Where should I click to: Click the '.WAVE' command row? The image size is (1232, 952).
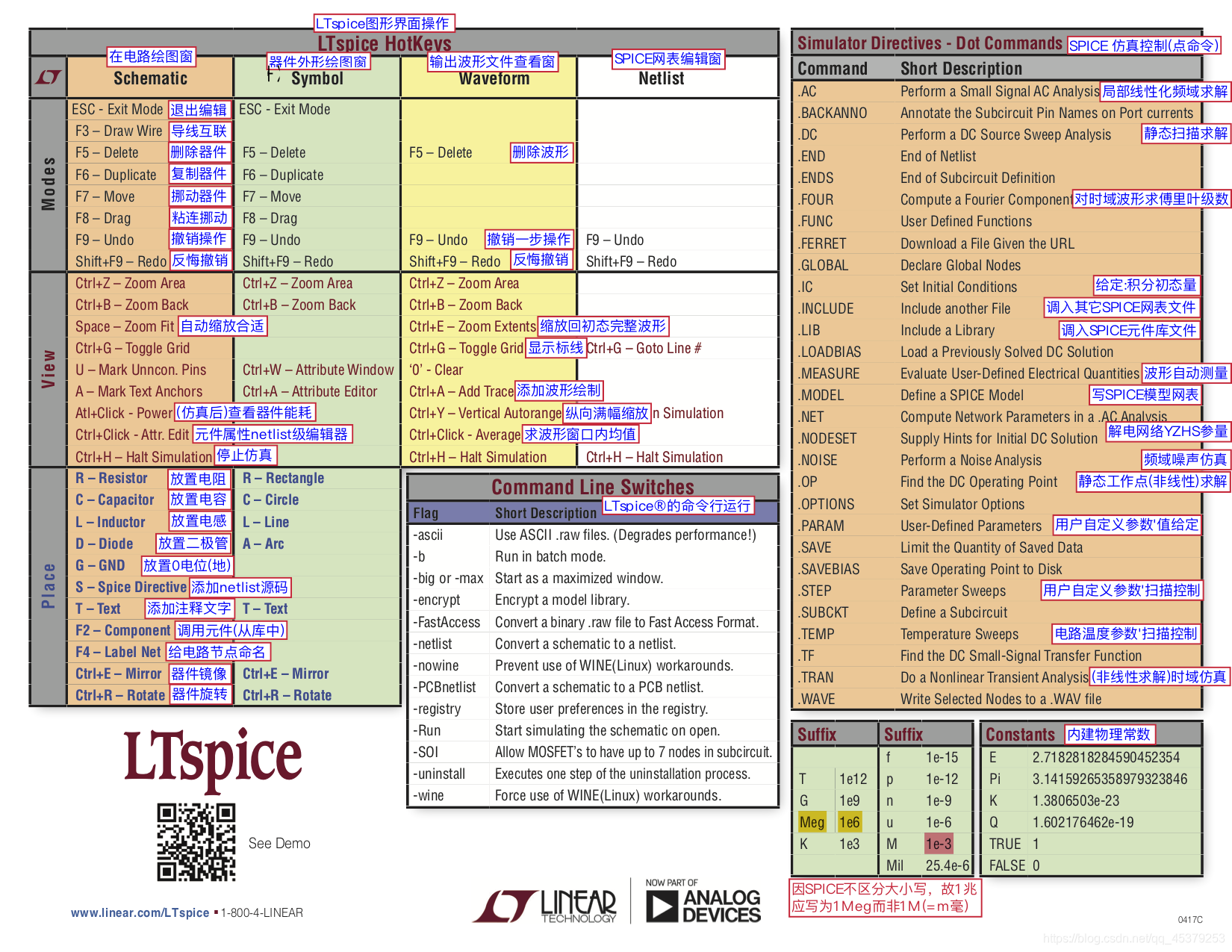[997, 699]
